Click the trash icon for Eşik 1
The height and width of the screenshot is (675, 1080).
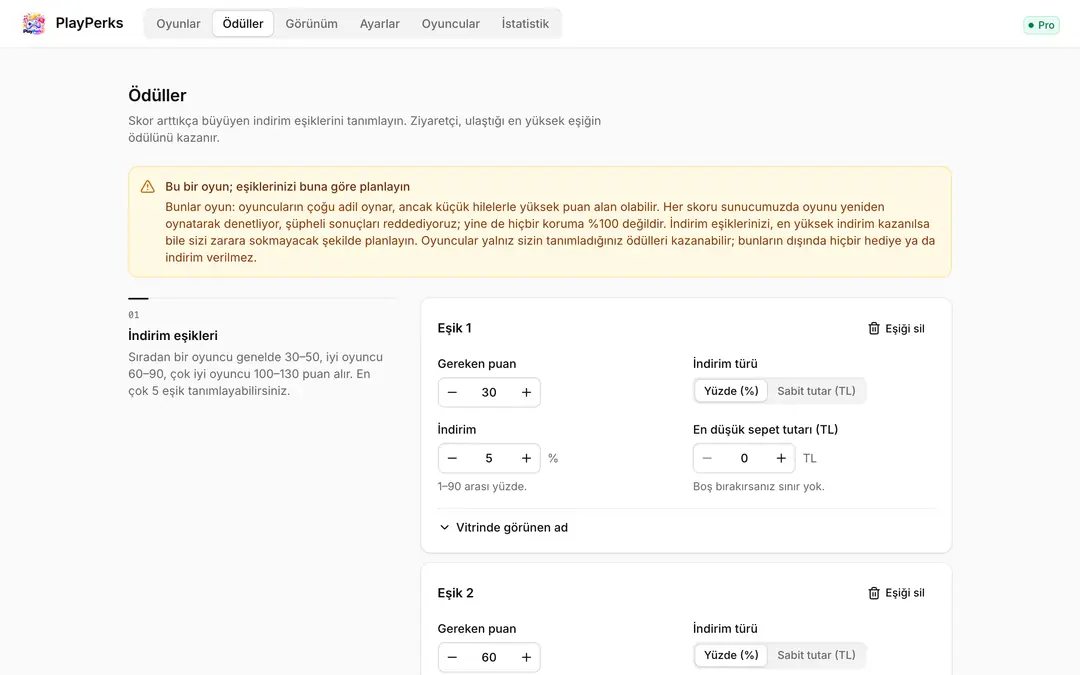click(x=873, y=329)
